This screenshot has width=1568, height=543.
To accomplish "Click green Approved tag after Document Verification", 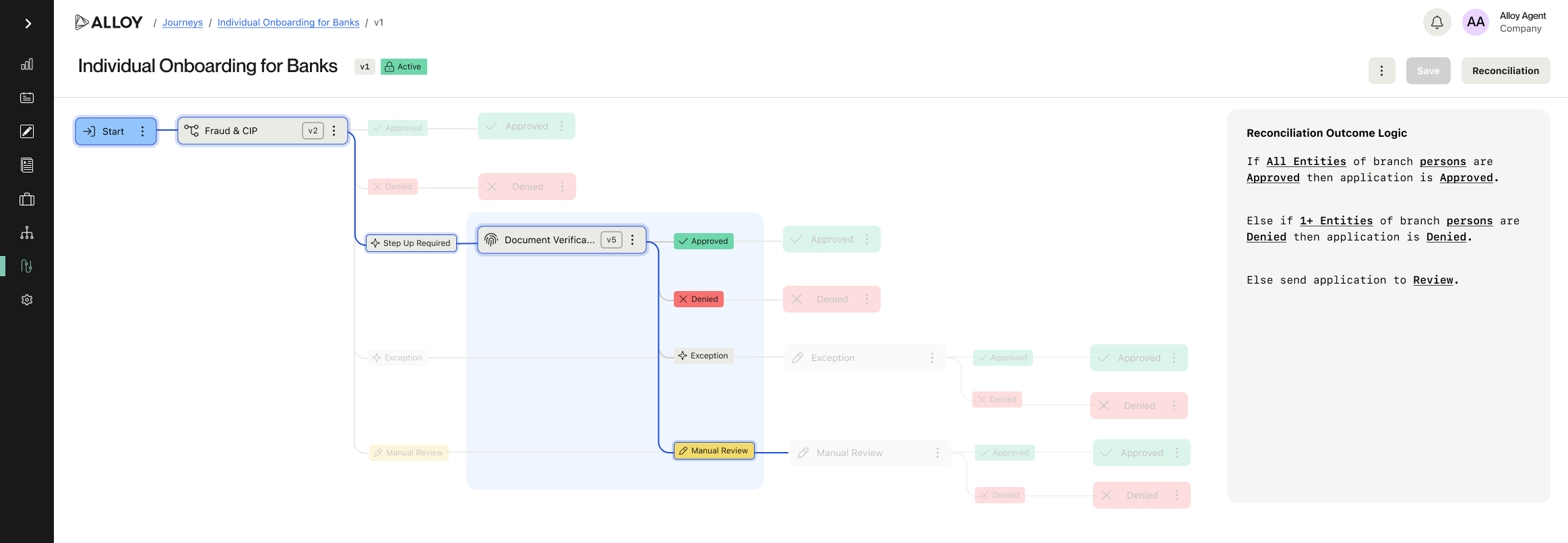I will [703, 241].
